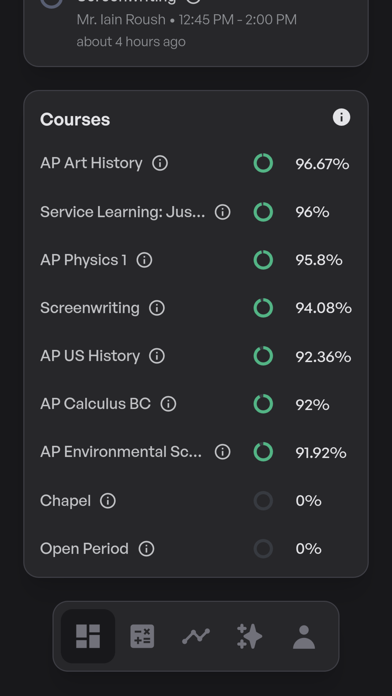392x696 pixels.
Task: Show info for AP Calculus BC
Action: pyautogui.click(x=168, y=404)
